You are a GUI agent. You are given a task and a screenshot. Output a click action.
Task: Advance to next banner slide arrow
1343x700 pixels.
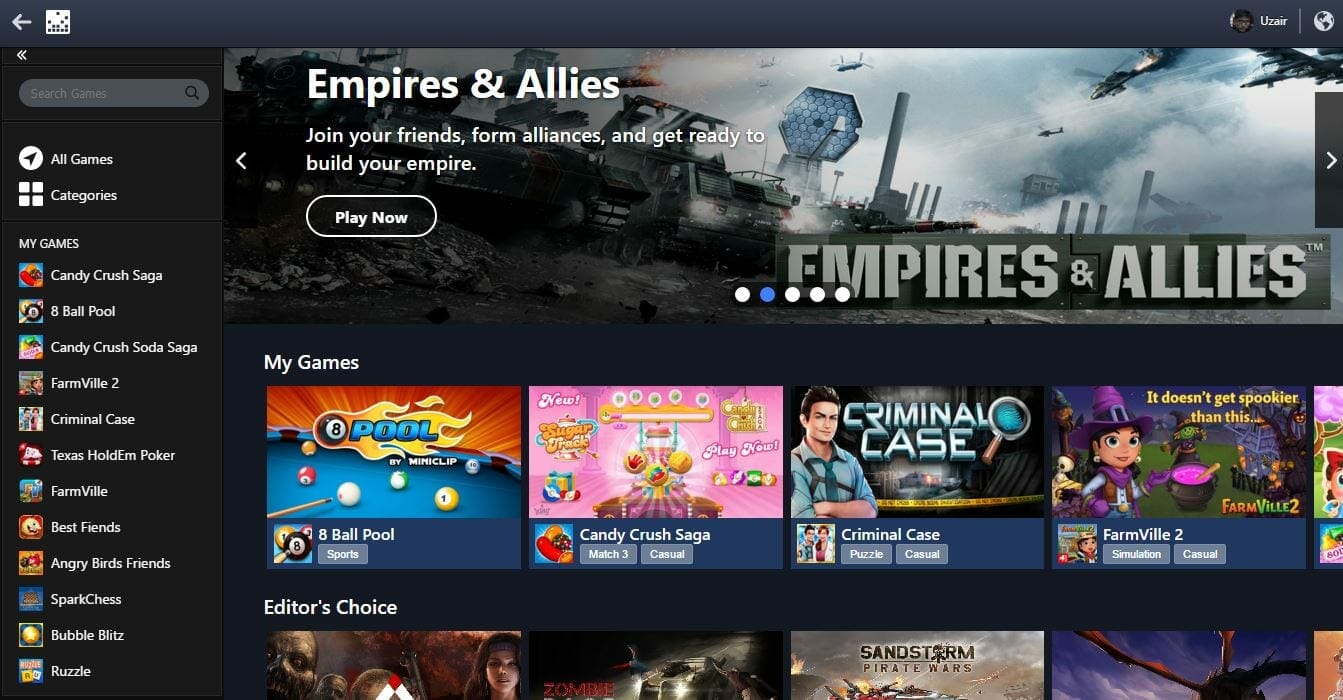(1330, 160)
